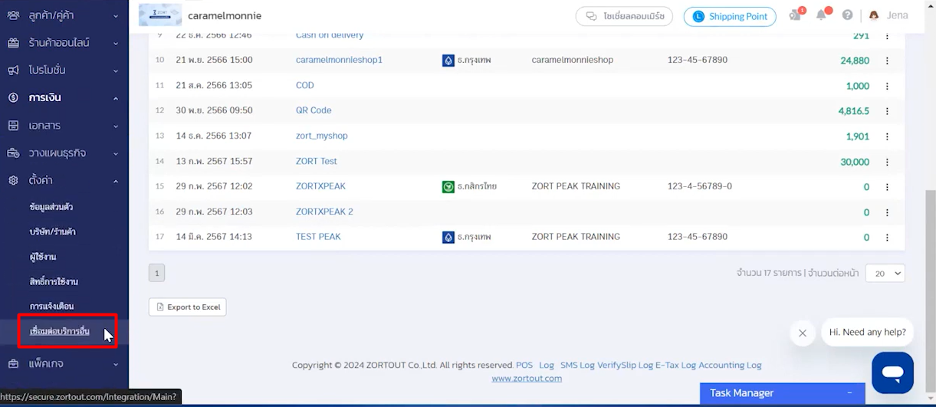936x408 pixels.
Task: Open the blue live chat widget
Action: tap(892, 372)
